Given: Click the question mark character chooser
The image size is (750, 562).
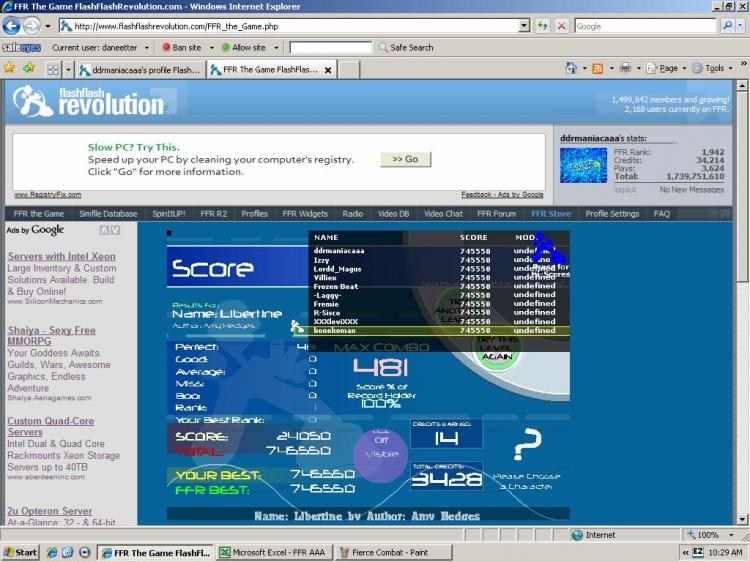Looking at the screenshot, I should [x=527, y=444].
